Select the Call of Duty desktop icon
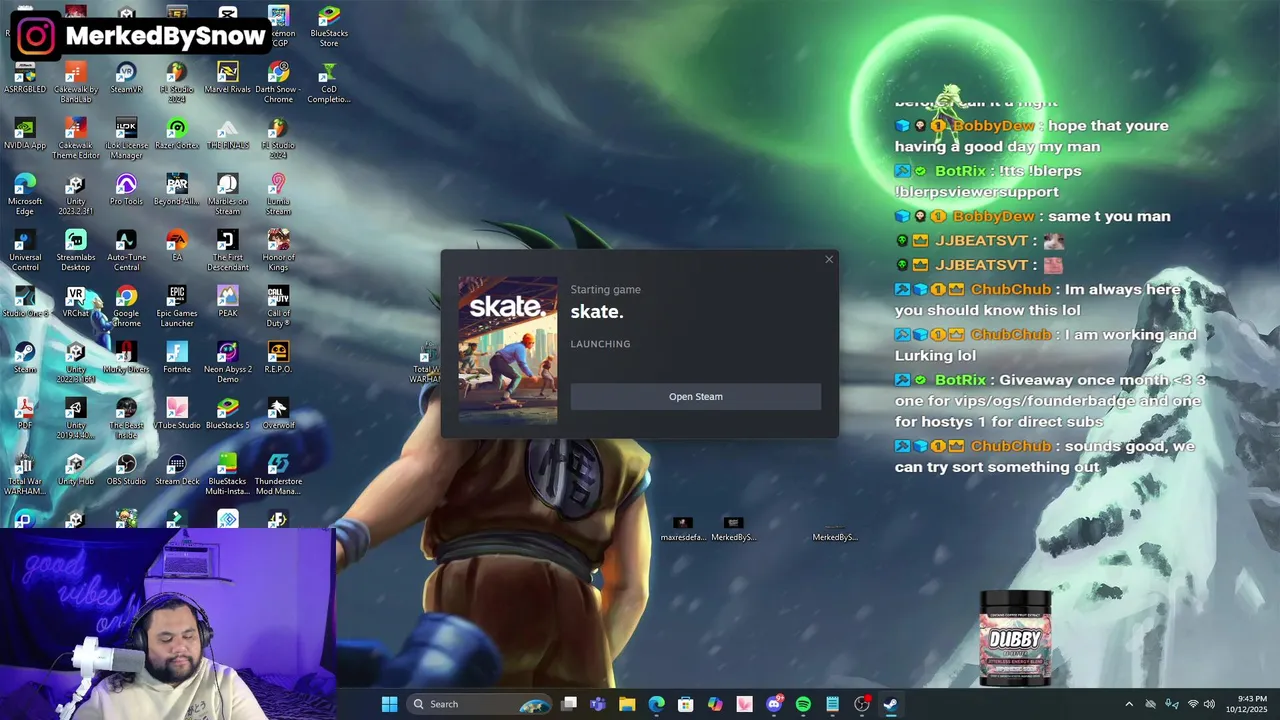The image size is (1280, 720). (278, 306)
